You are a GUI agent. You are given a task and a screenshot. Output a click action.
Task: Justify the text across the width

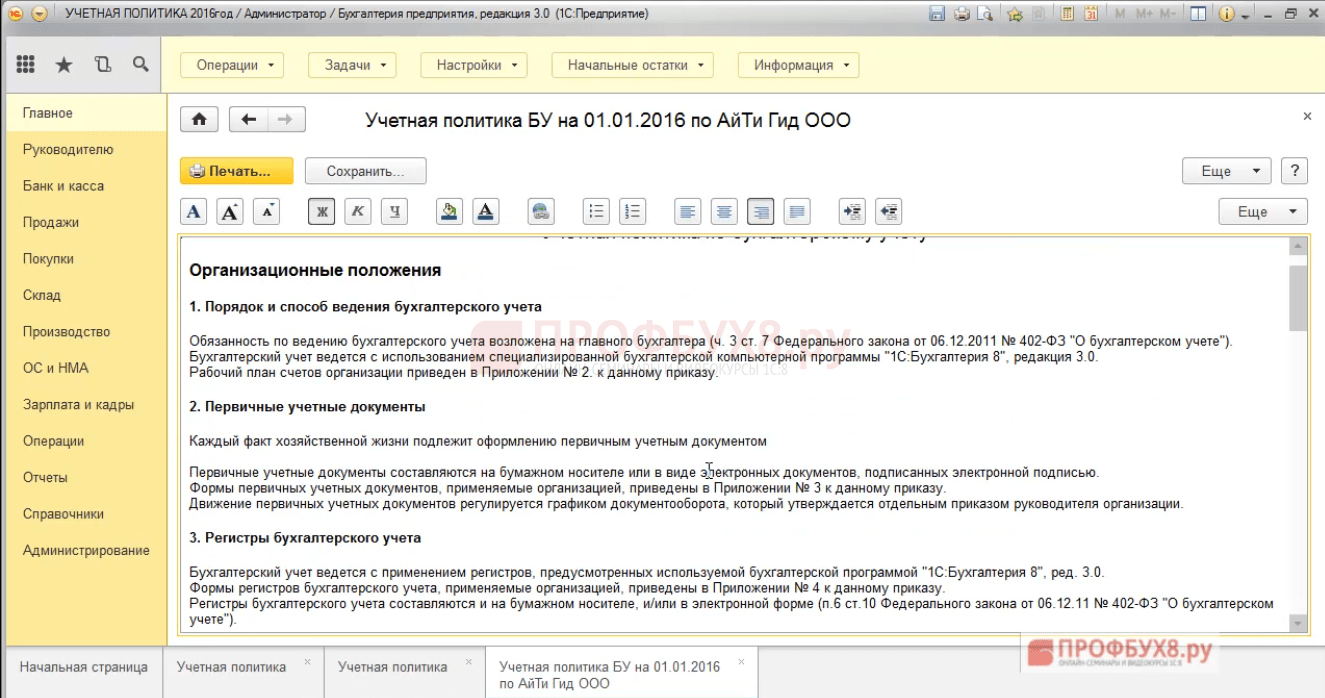click(797, 211)
